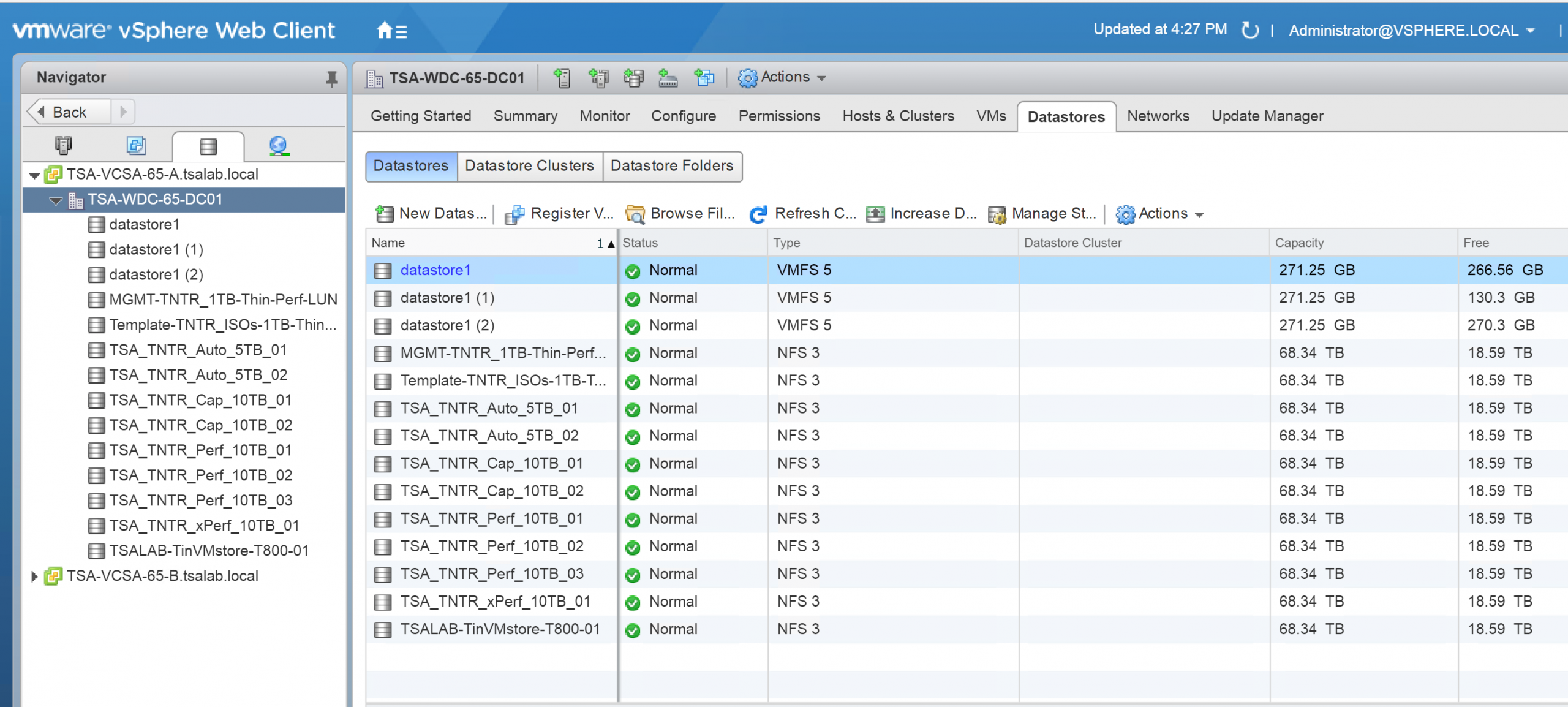
Task: Open the Networks tab
Action: [1158, 116]
